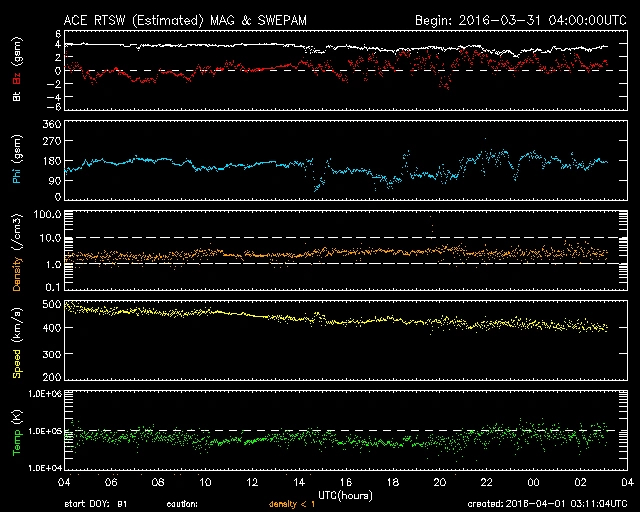The height and width of the screenshot is (512, 640).
Task: Click the '20' hour label on x-axis
Action: tap(440, 483)
